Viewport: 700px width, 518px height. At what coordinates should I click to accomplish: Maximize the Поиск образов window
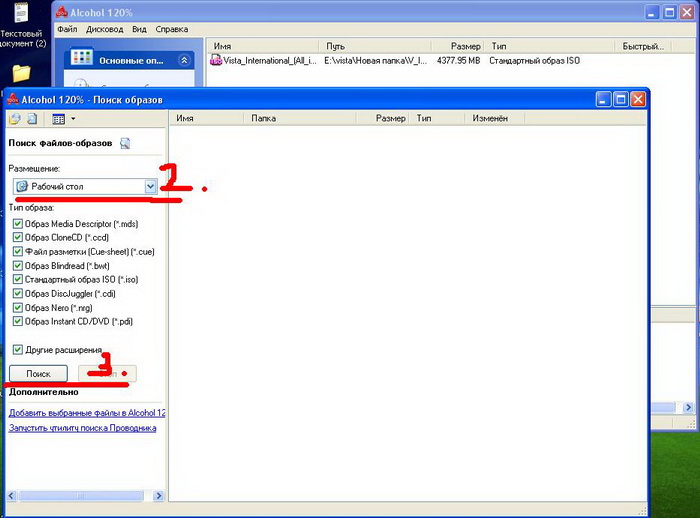(621, 99)
